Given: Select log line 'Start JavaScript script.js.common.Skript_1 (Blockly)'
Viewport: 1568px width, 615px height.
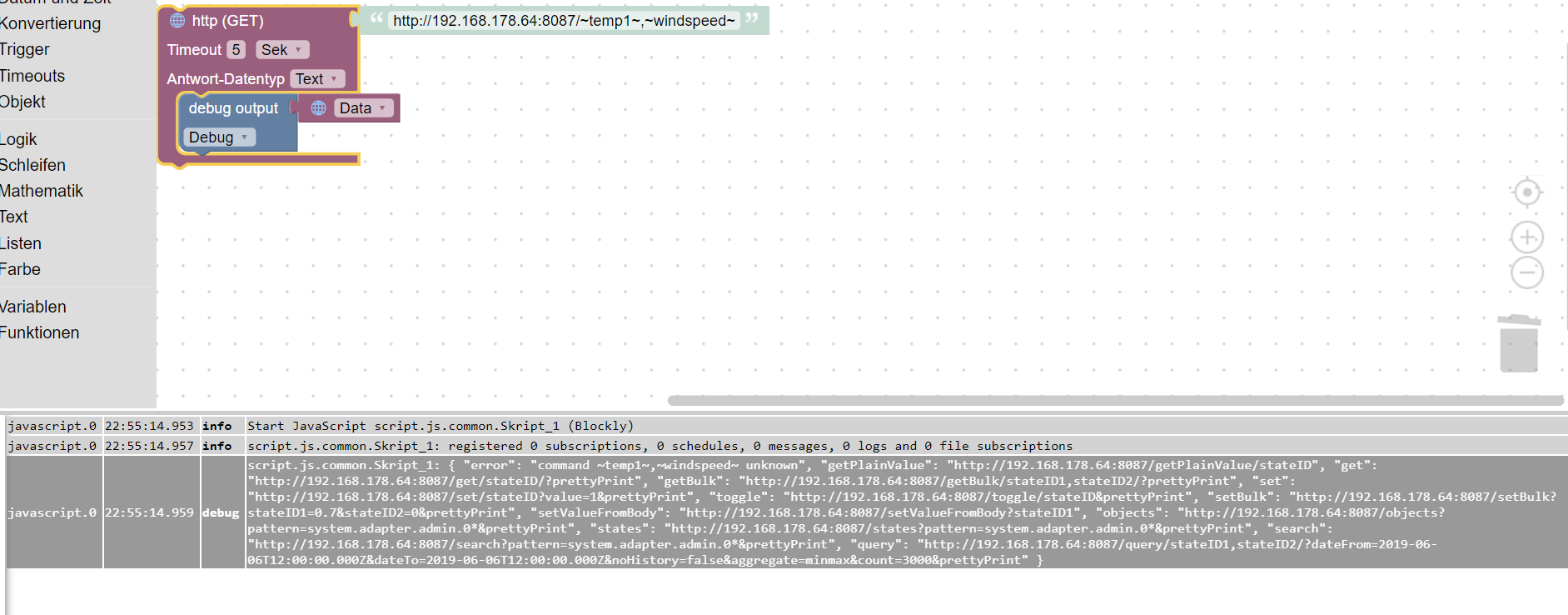Looking at the screenshot, I should tap(441, 426).
